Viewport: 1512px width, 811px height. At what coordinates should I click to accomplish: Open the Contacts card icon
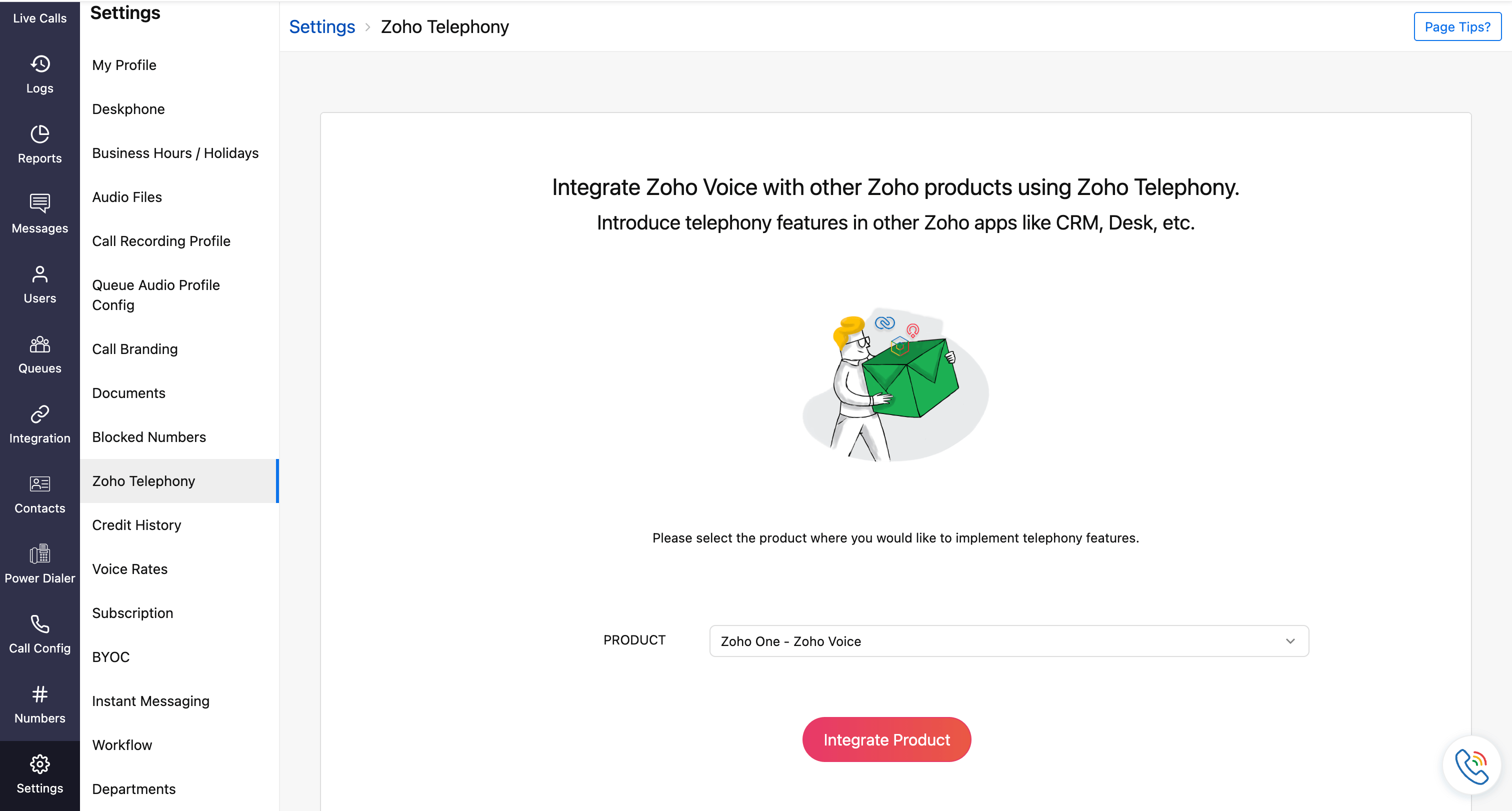[x=40, y=484]
